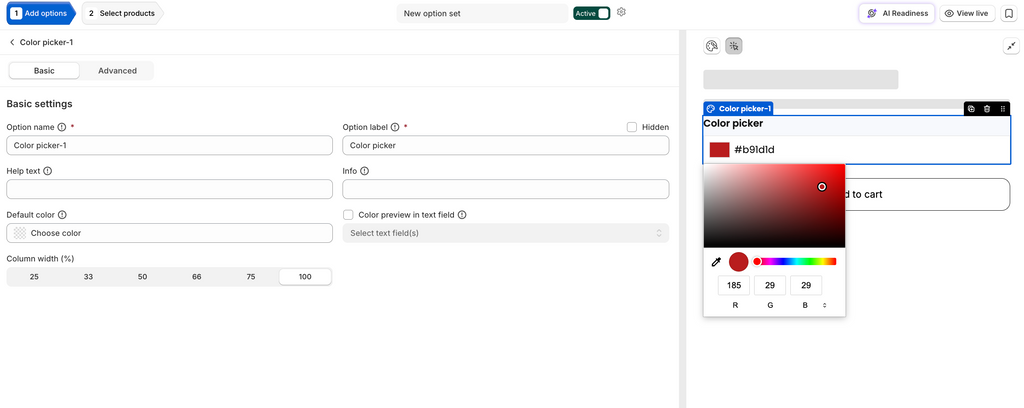
Task: Click the settings gear next to Active toggle
Action: [621, 12]
